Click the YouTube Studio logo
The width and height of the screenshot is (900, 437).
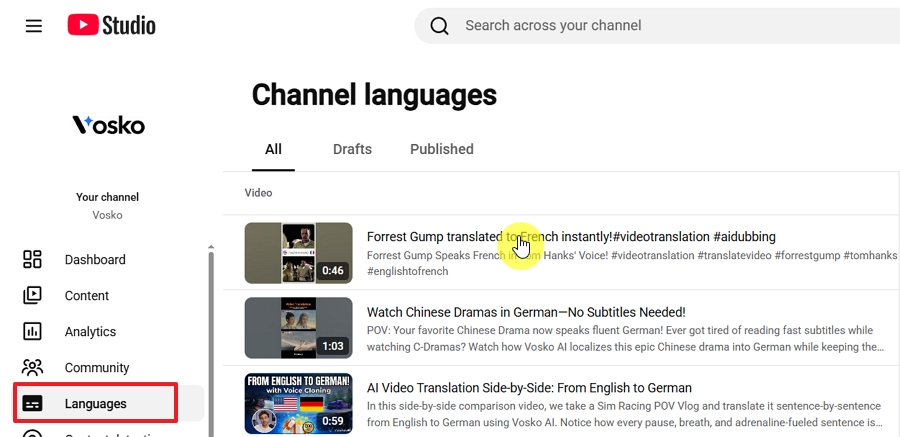[111, 25]
